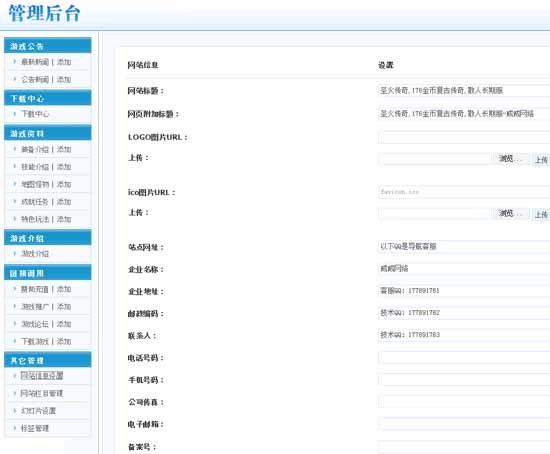Open 网站信息设置 in sidebar

click(x=42, y=376)
